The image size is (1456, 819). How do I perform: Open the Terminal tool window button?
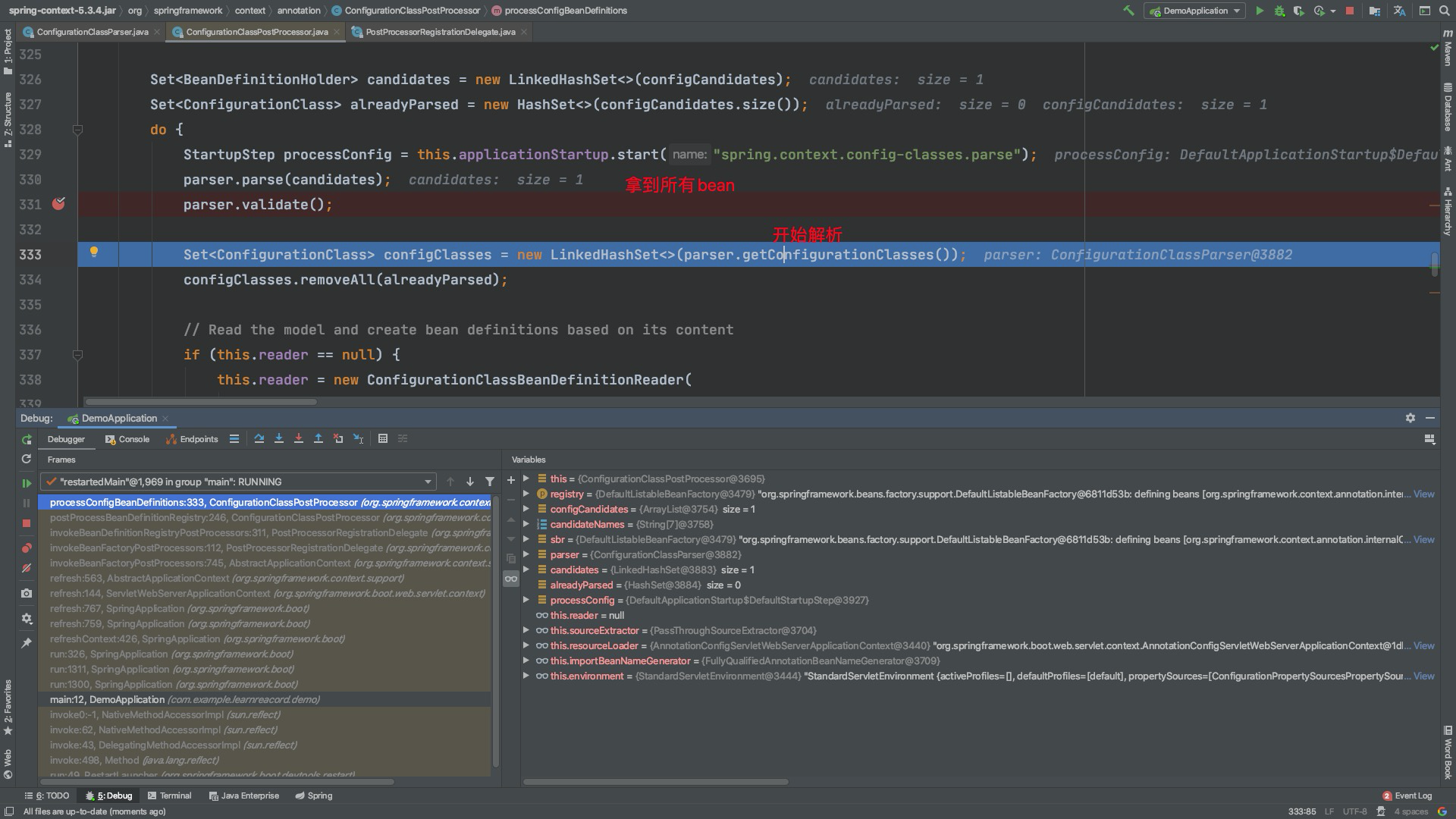tap(169, 795)
